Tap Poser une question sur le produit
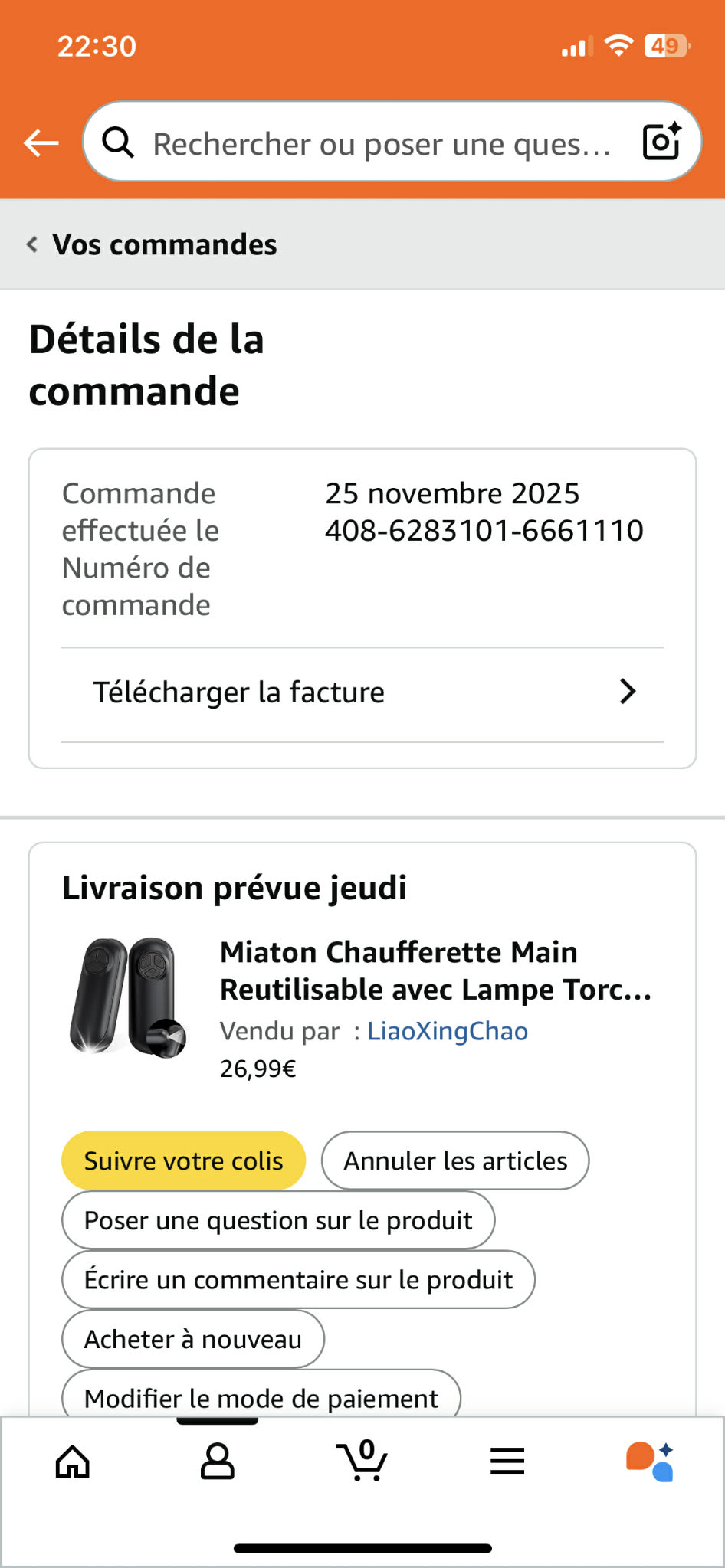Screen dimensions: 725x1568 pos(277,1220)
